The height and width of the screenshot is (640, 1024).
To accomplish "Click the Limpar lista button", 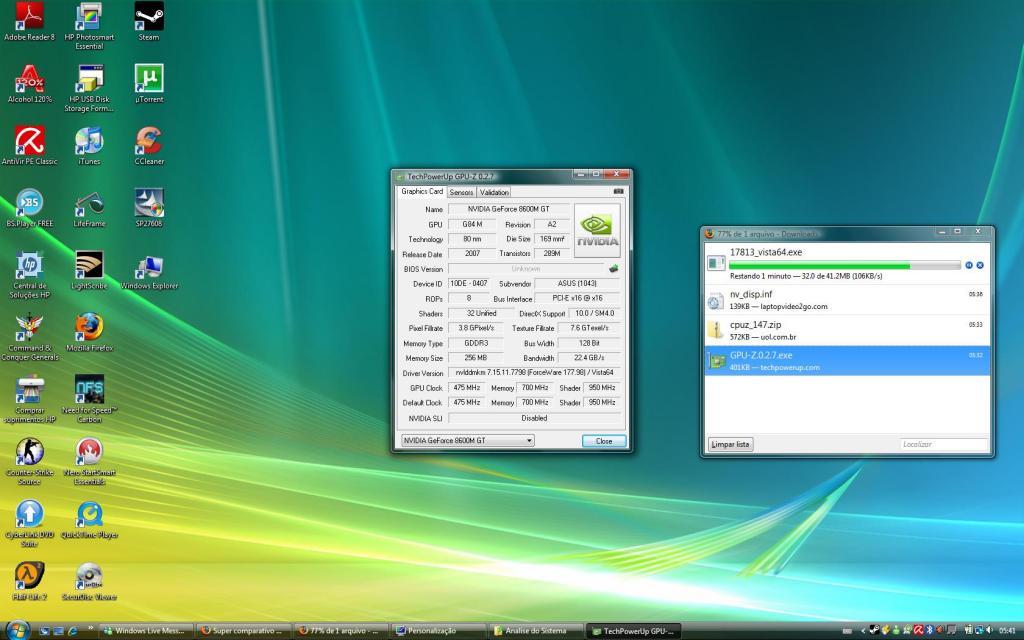I will [730, 444].
